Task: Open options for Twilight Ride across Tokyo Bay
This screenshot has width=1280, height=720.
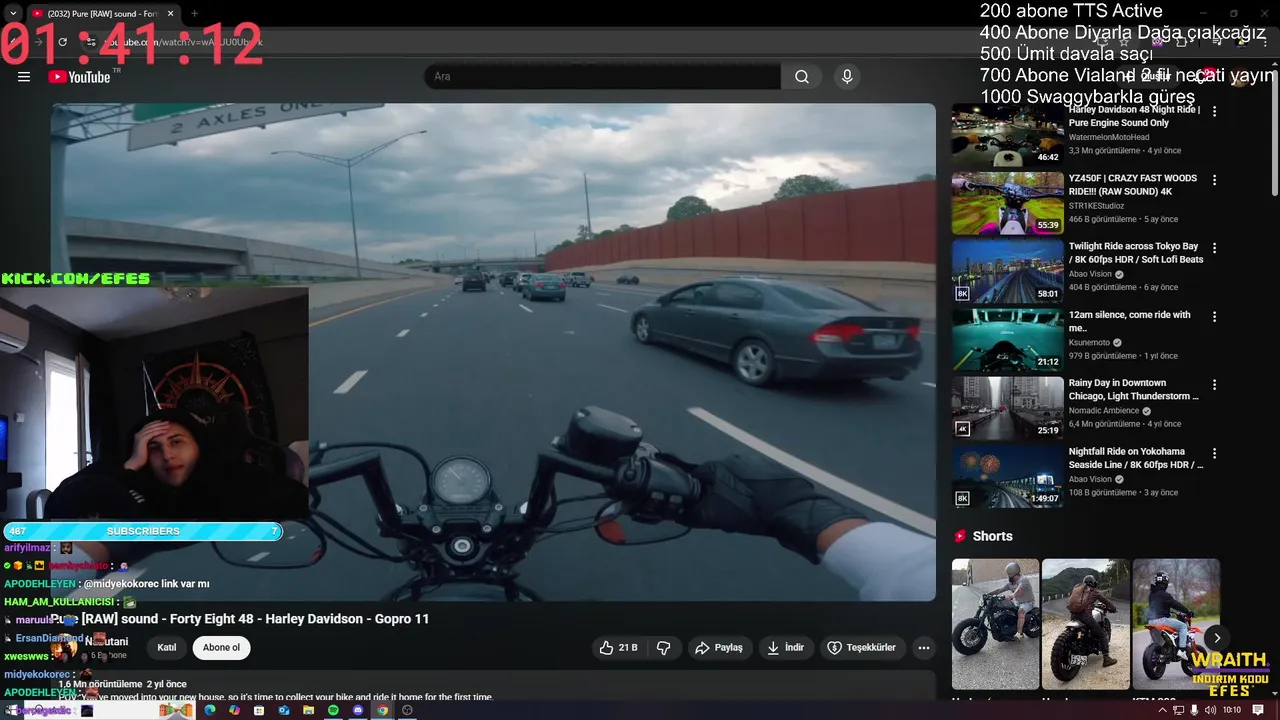Action: [x=1215, y=248]
